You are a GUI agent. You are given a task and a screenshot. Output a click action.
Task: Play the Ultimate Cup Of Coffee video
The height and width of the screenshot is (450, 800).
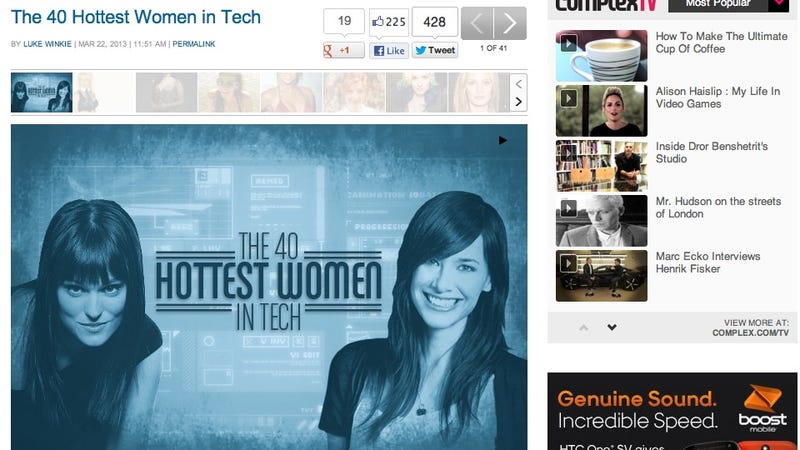(602, 56)
